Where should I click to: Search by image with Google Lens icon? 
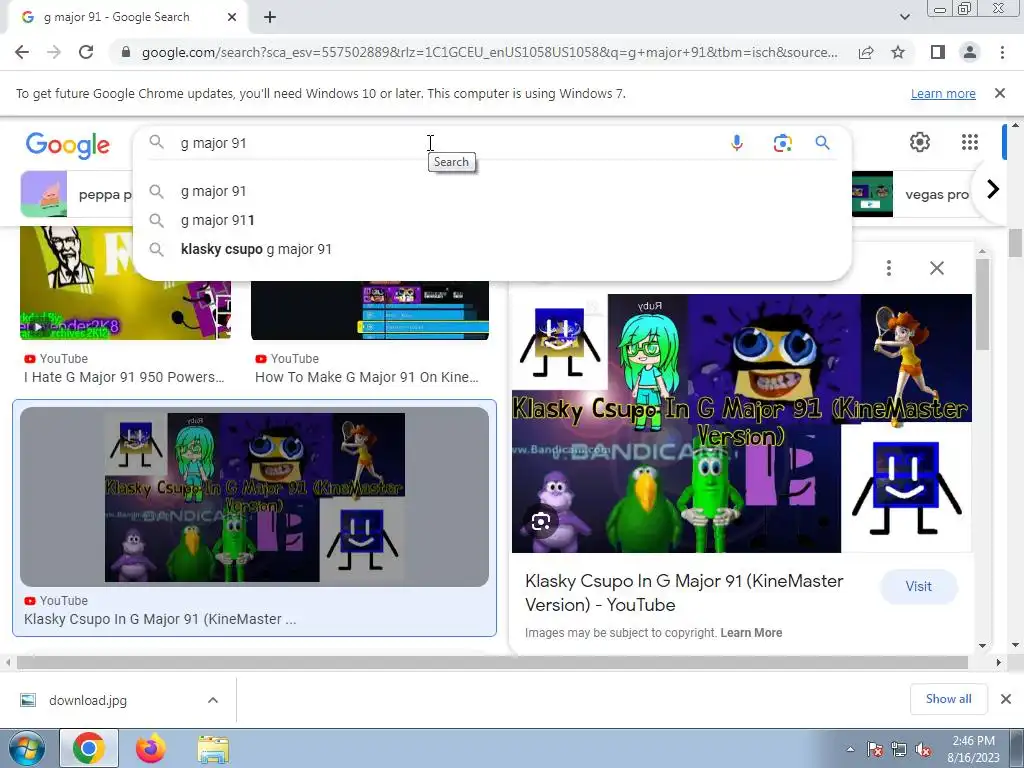tap(782, 143)
